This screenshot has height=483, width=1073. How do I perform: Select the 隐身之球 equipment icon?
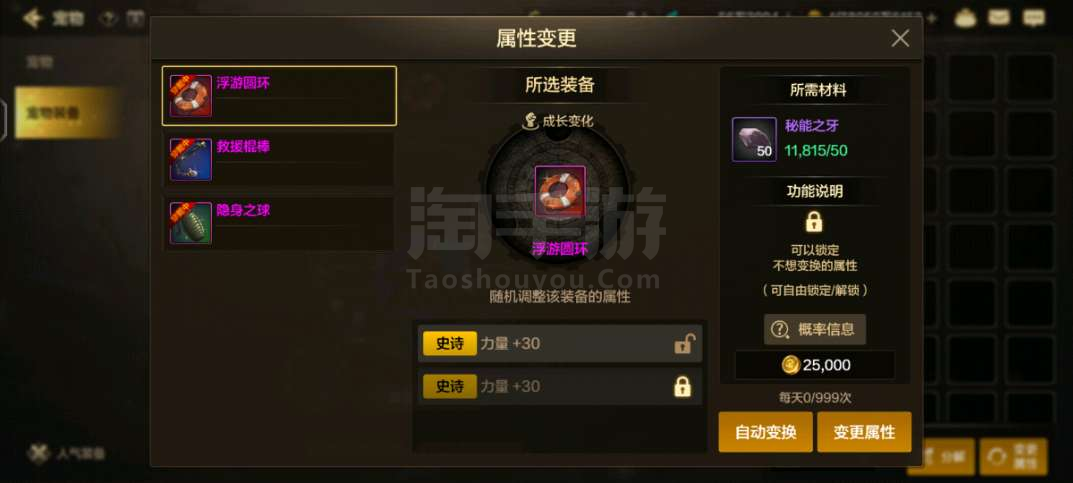click(191, 223)
